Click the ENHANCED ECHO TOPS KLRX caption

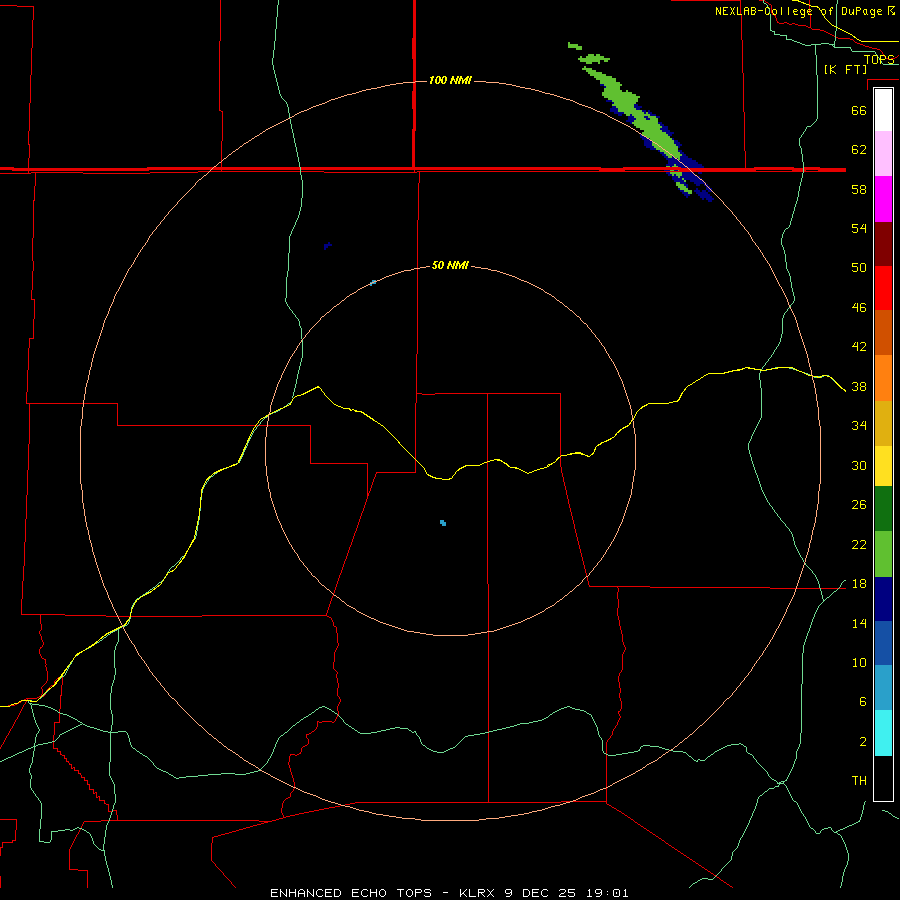(x=449, y=893)
